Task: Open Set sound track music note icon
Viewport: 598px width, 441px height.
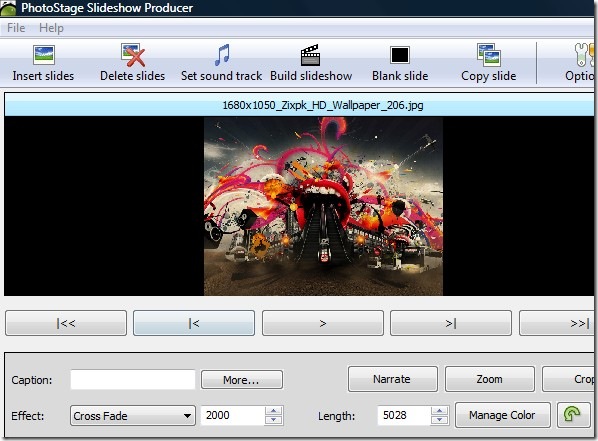Action: (x=222, y=55)
